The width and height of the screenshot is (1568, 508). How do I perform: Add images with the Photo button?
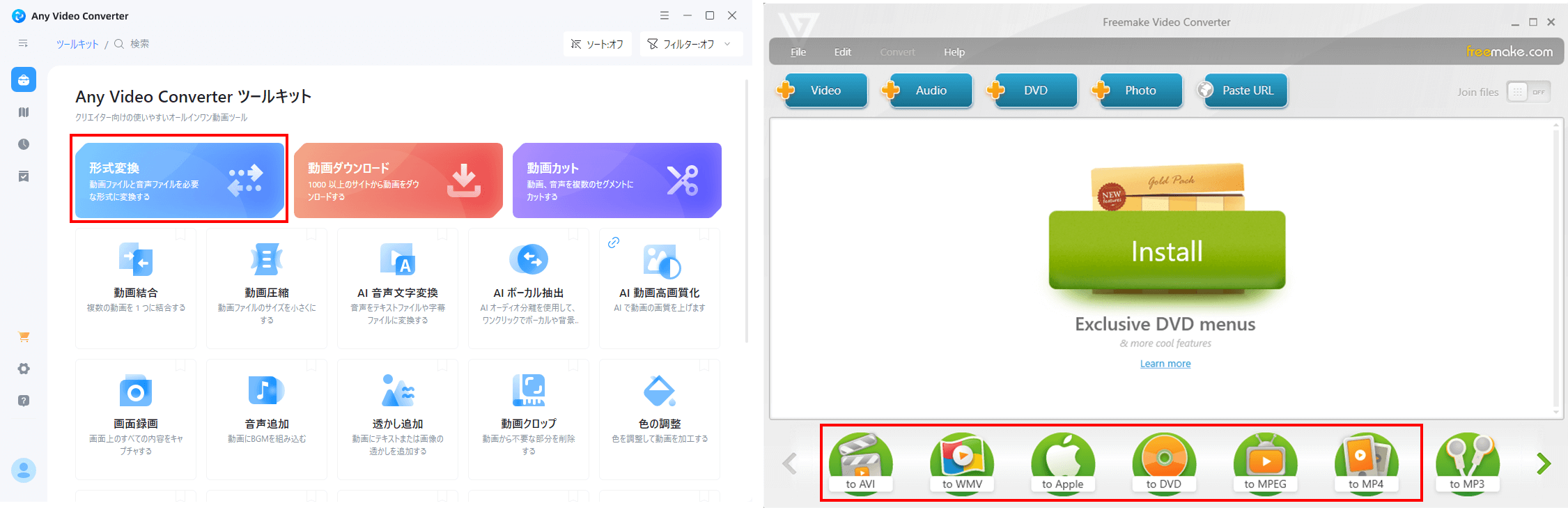pos(1138,91)
